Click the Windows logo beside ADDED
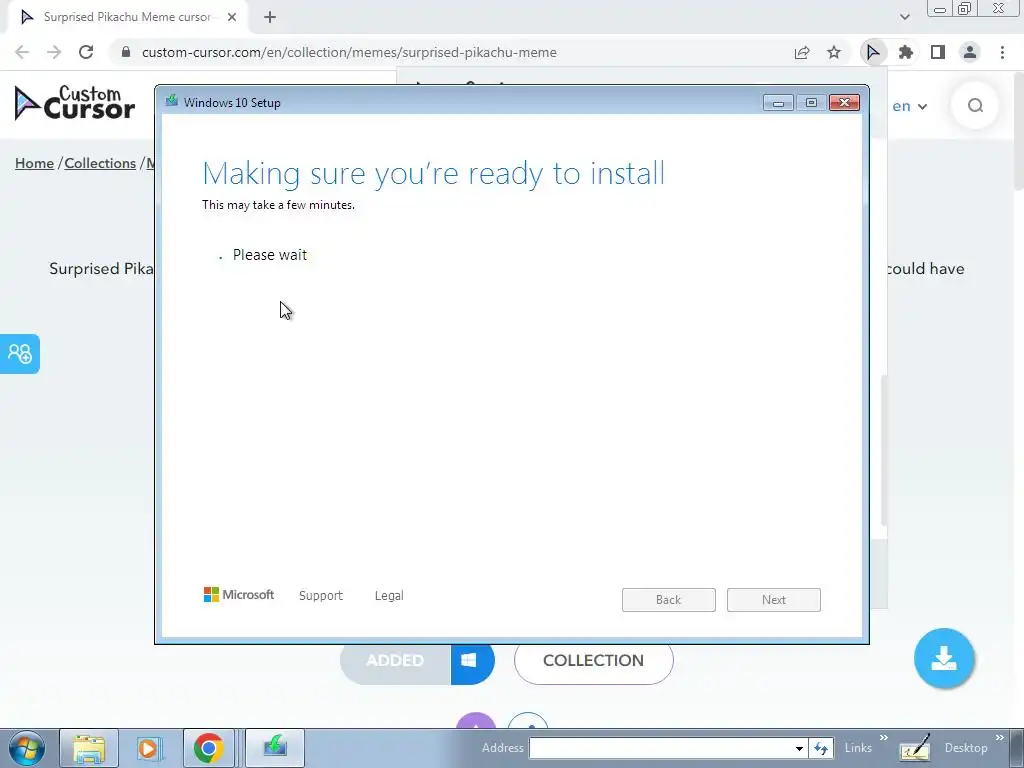This screenshot has height=768, width=1024. [469, 661]
